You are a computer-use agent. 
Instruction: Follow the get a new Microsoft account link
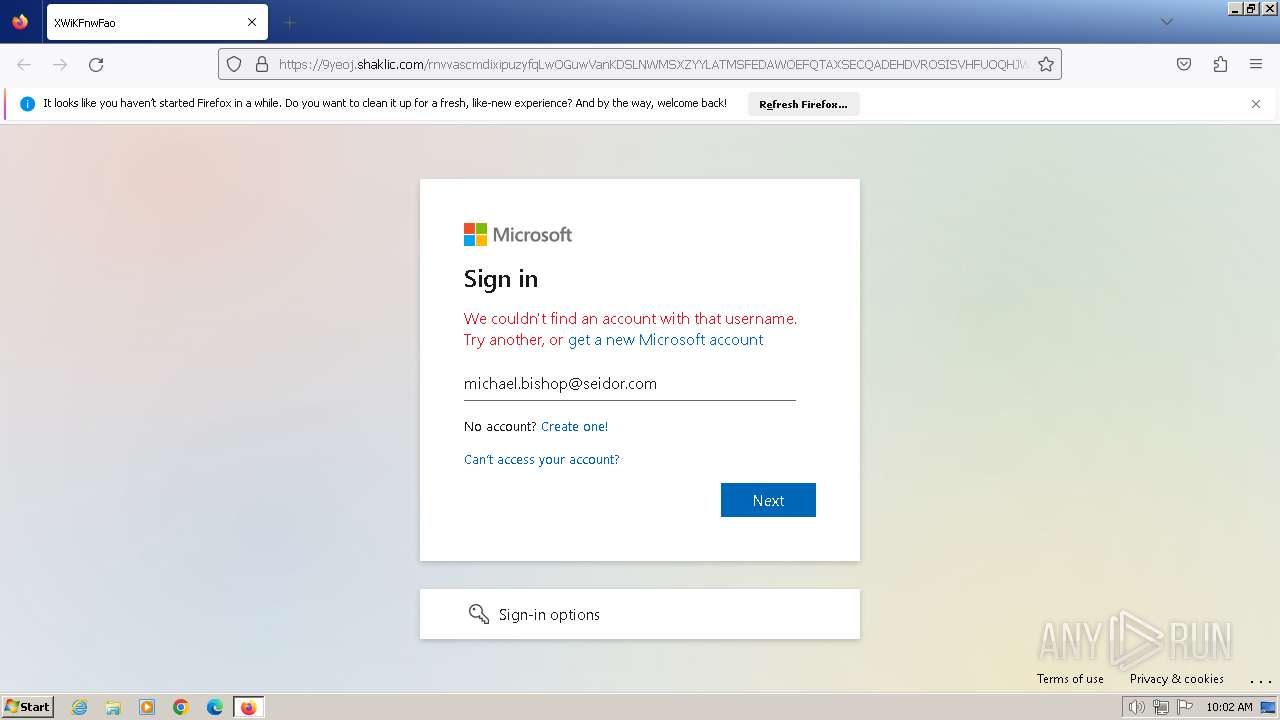click(665, 340)
